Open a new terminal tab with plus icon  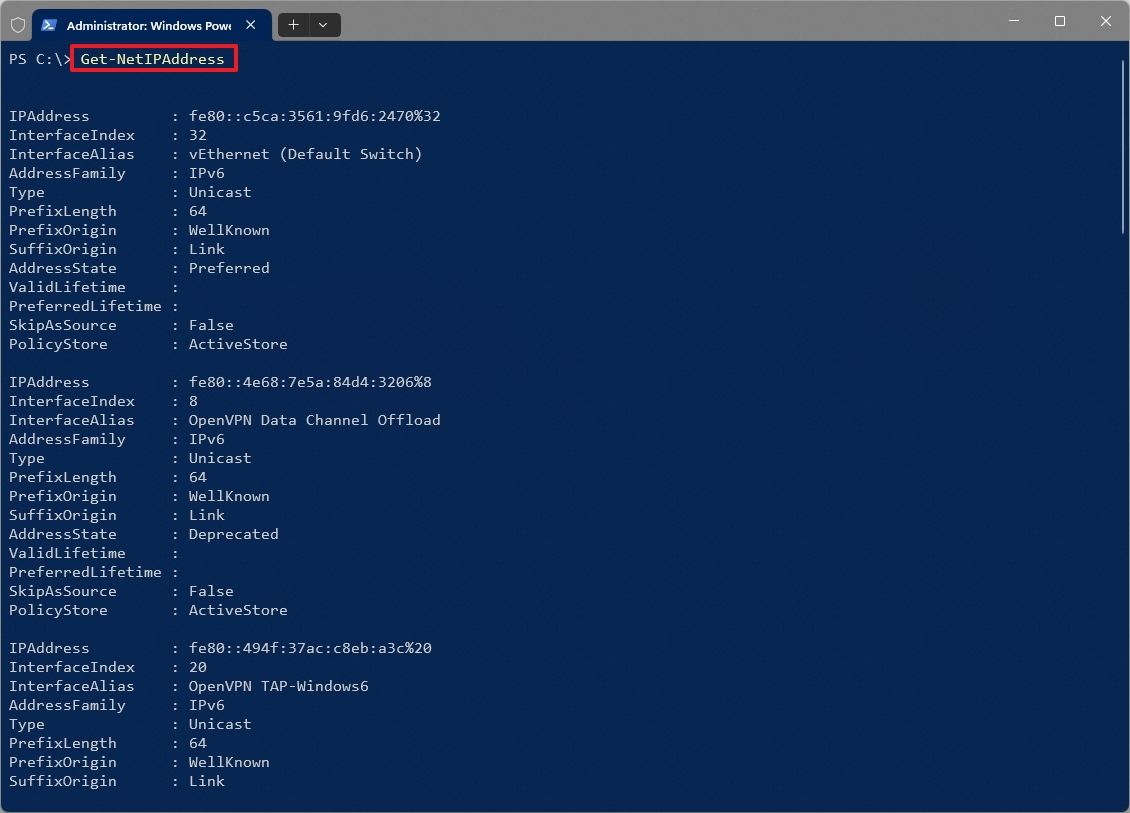292,25
